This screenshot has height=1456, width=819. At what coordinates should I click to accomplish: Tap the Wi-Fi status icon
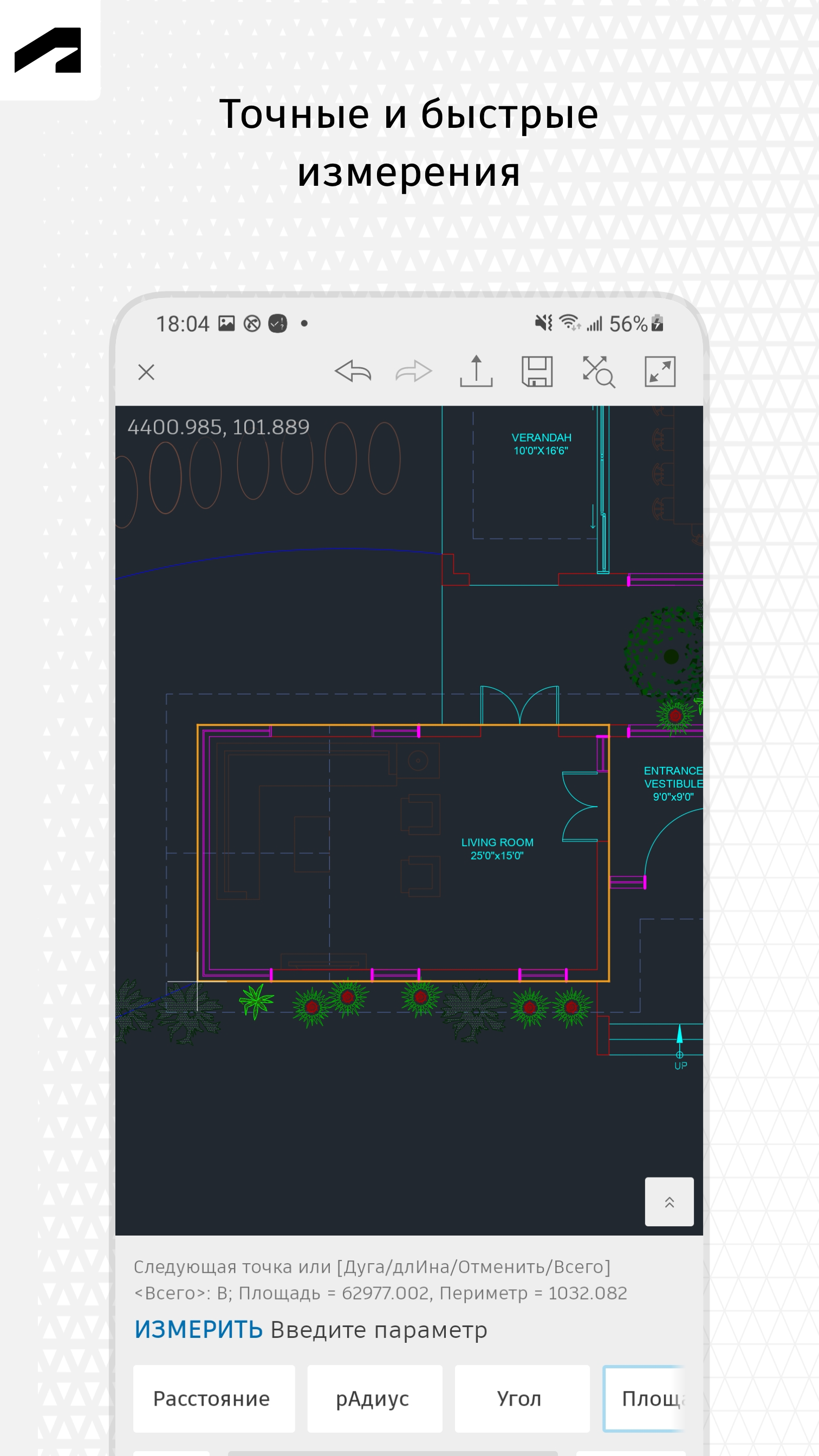tap(570, 323)
